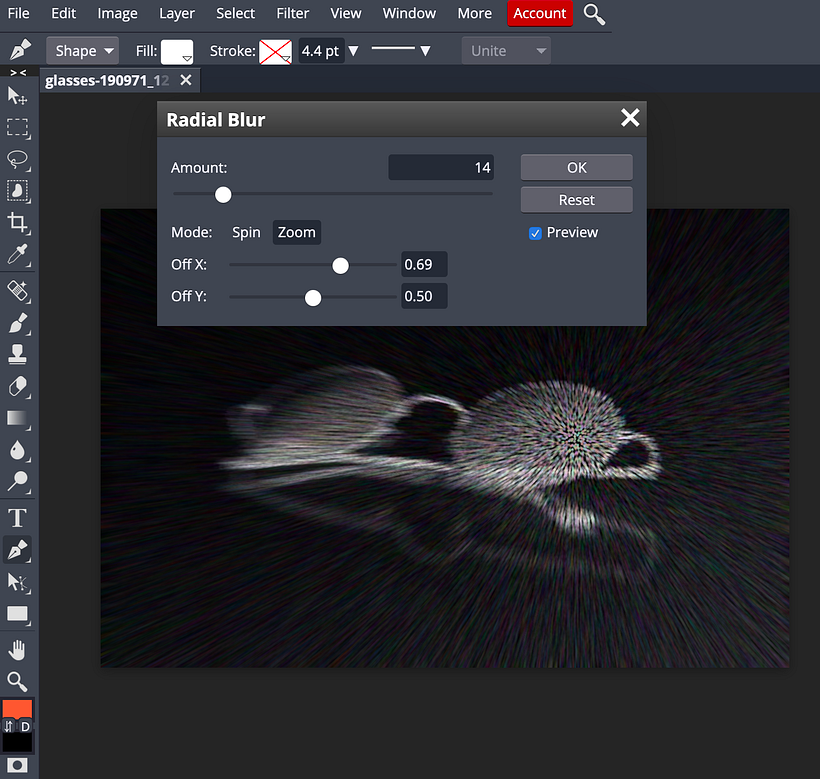
Task: Swap foreground and background colors
Action: click(x=9, y=726)
